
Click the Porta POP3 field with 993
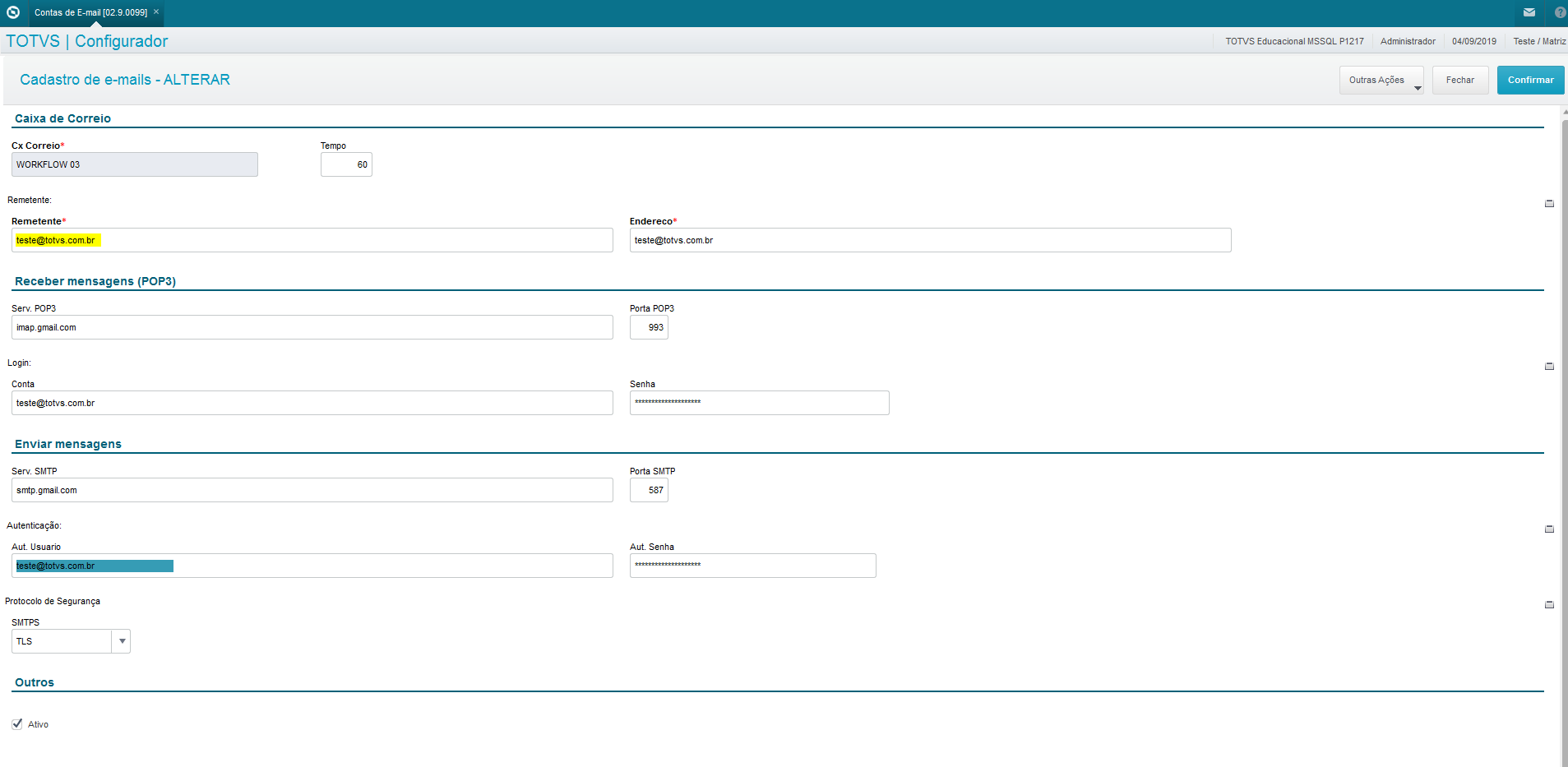coord(649,327)
